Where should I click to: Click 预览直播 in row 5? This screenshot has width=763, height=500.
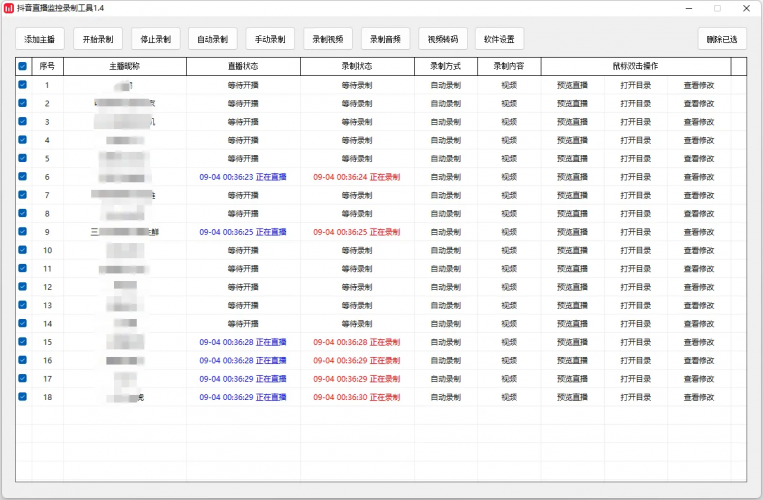[x=572, y=159]
